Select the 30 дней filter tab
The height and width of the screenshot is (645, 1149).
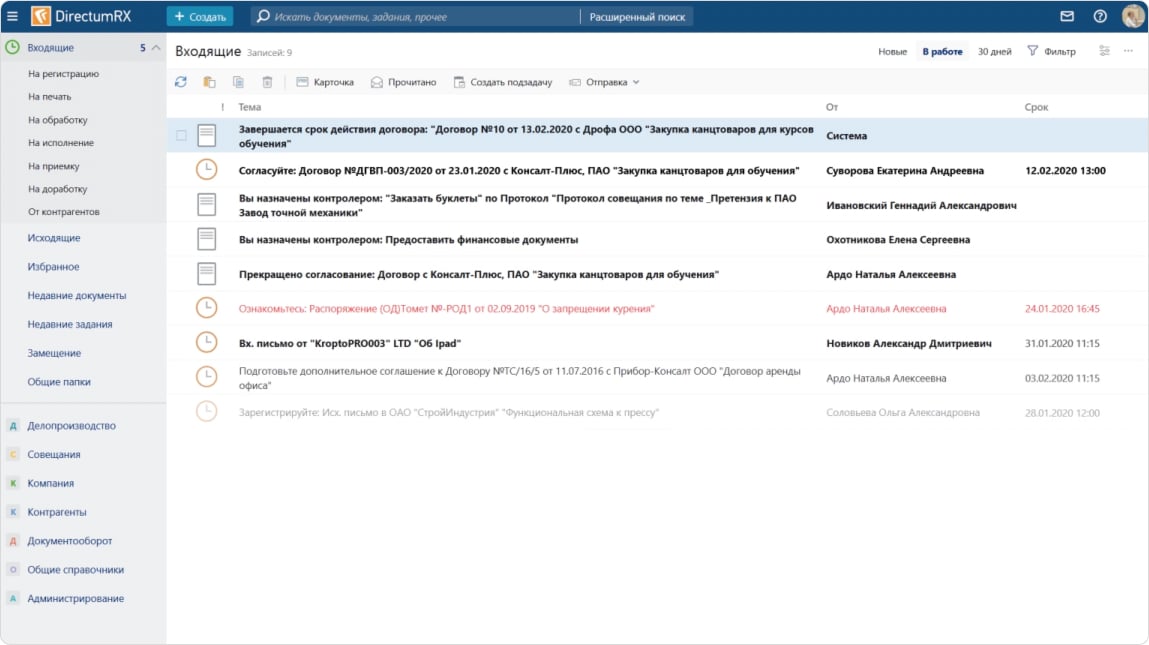(x=994, y=51)
